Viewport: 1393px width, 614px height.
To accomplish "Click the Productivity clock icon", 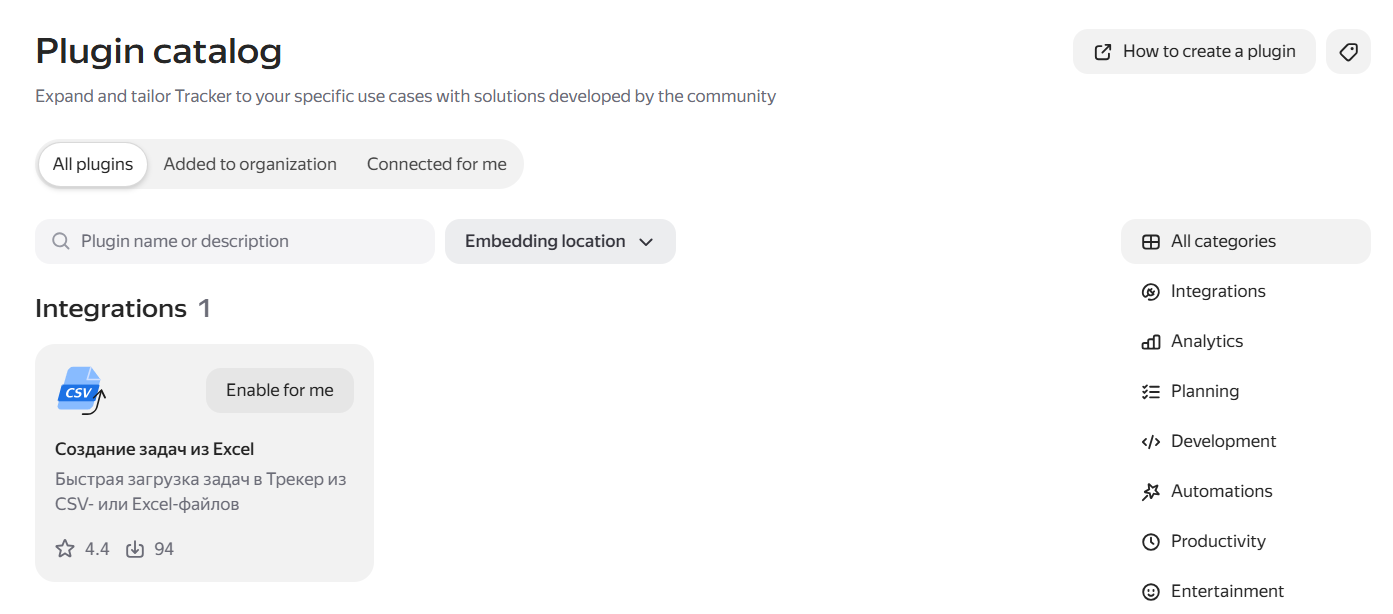I will tap(1151, 542).
